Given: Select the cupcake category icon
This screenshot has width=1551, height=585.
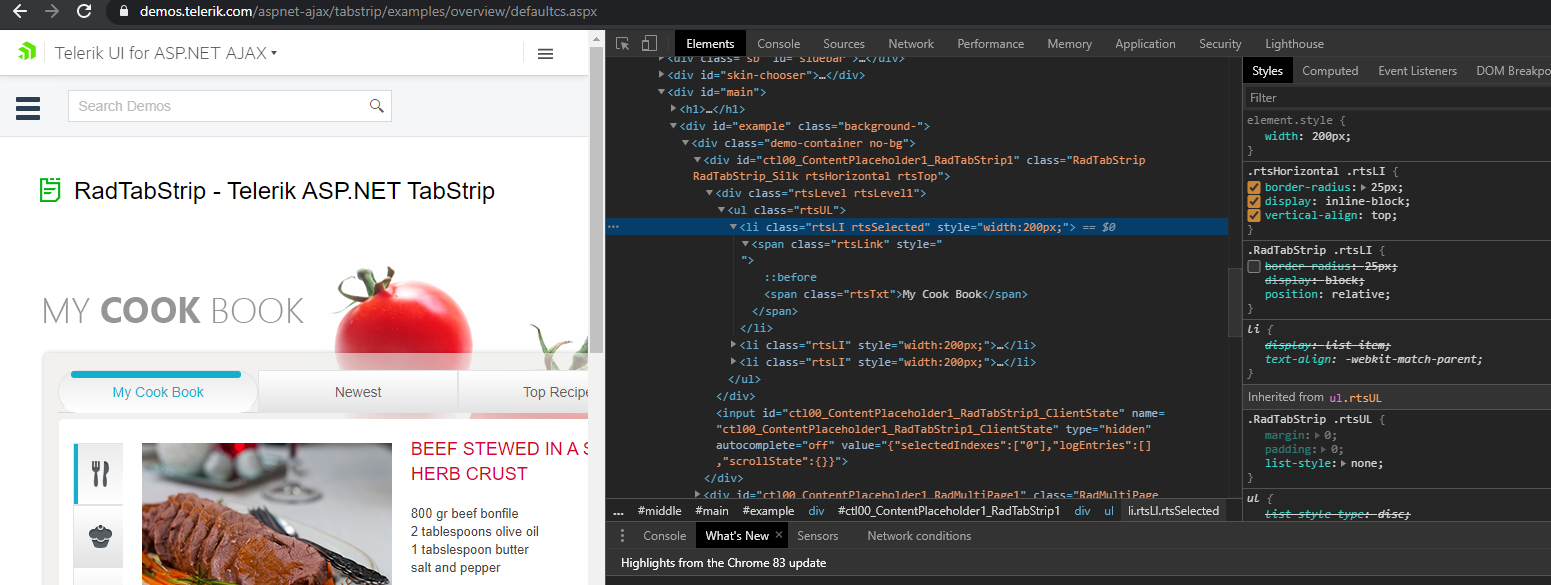Looking at the screenshot, I should [x=99, y=536].
